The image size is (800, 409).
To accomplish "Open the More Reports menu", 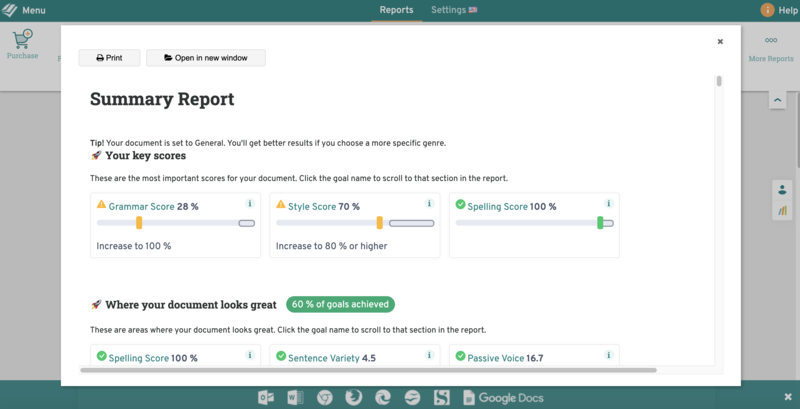I will [x=770, y=48].
